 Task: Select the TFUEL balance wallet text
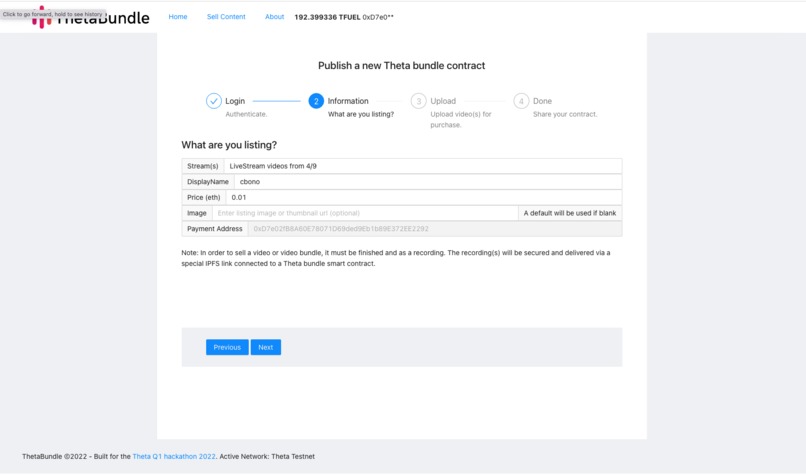[x=344, y=17]
